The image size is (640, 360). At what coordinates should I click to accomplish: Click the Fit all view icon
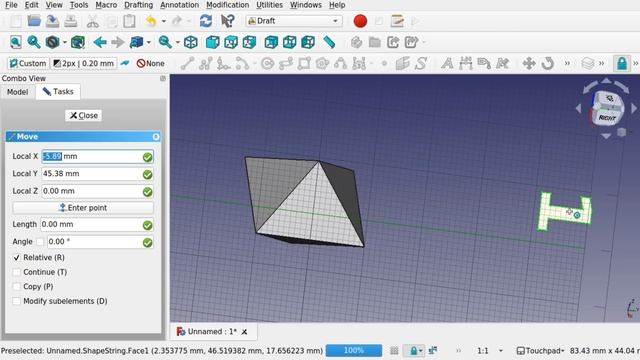[x=16, y=42]
